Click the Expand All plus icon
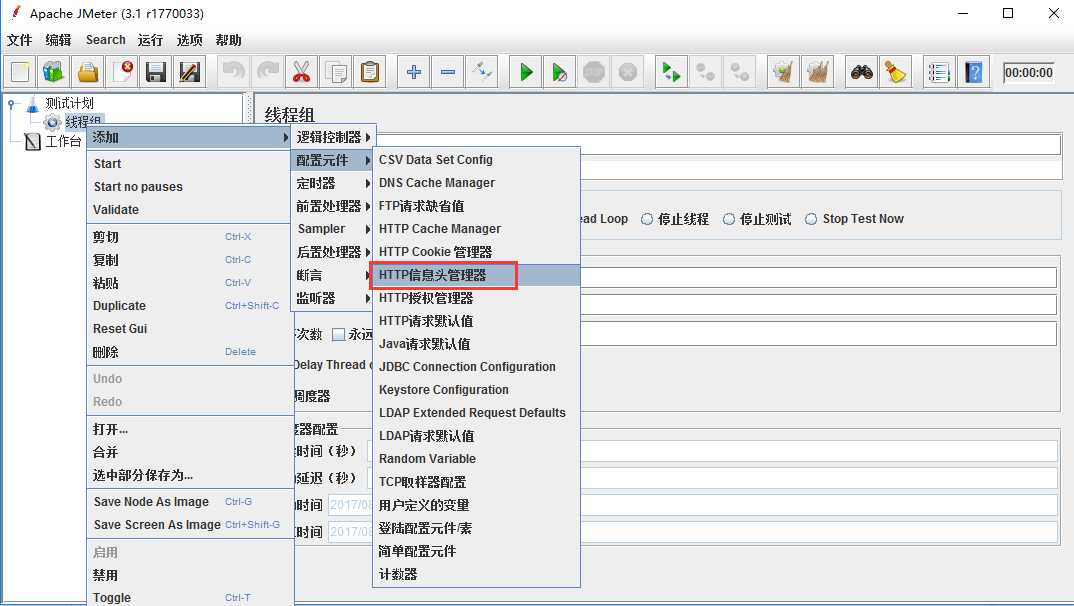 [x=414, y=72]
